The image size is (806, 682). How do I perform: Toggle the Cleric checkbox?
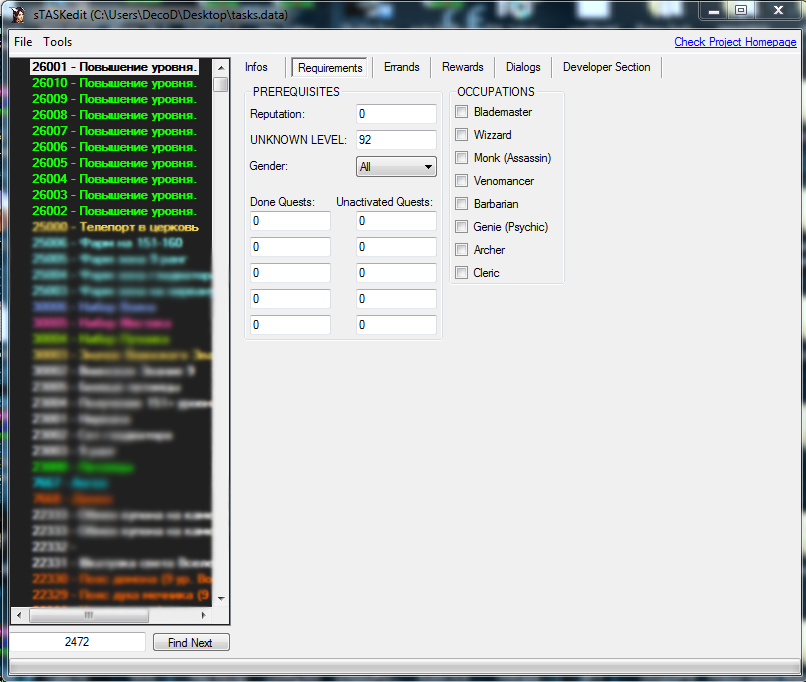point(461,273)
